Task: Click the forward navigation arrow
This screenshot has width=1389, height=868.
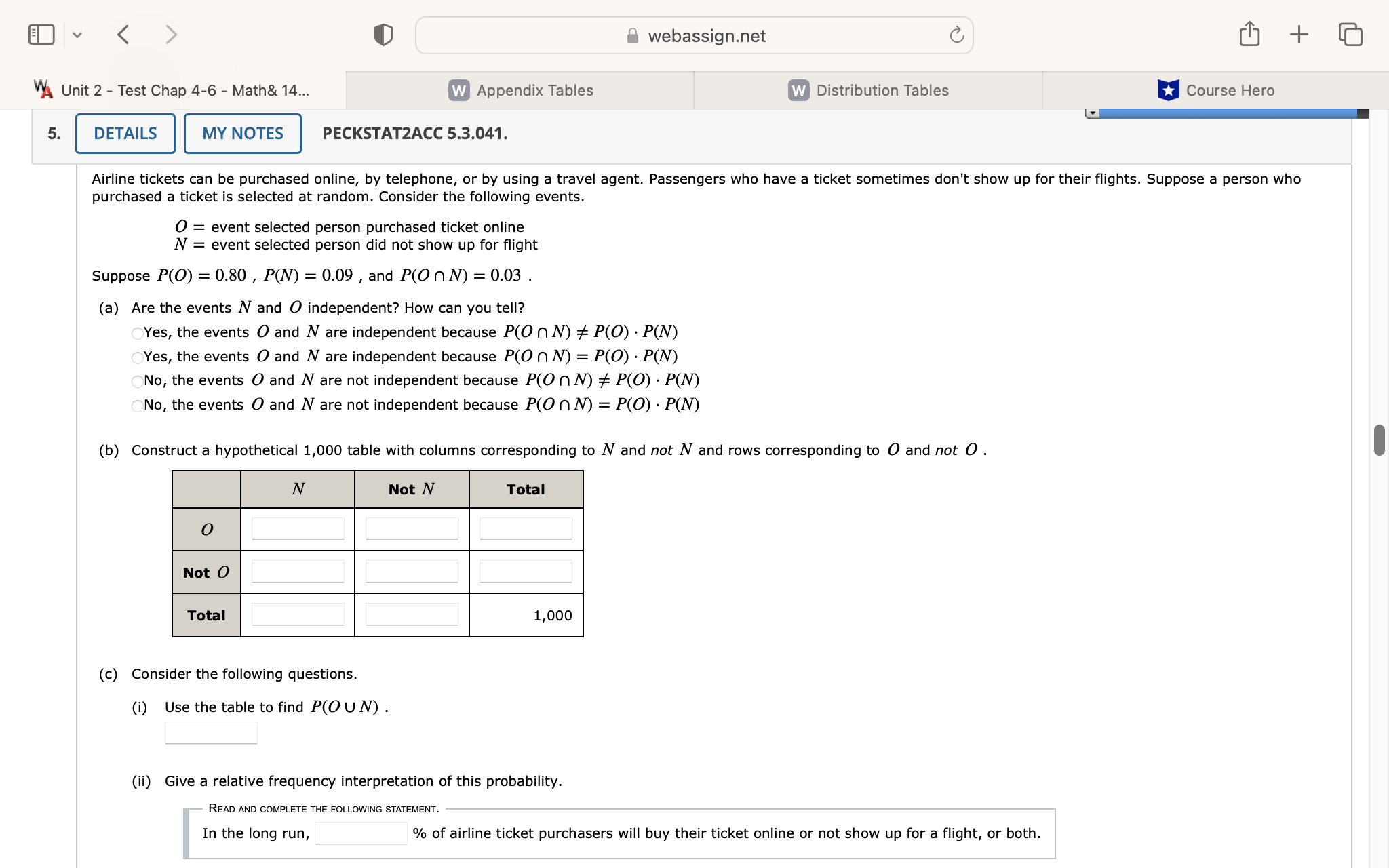Action: [171, 35]
